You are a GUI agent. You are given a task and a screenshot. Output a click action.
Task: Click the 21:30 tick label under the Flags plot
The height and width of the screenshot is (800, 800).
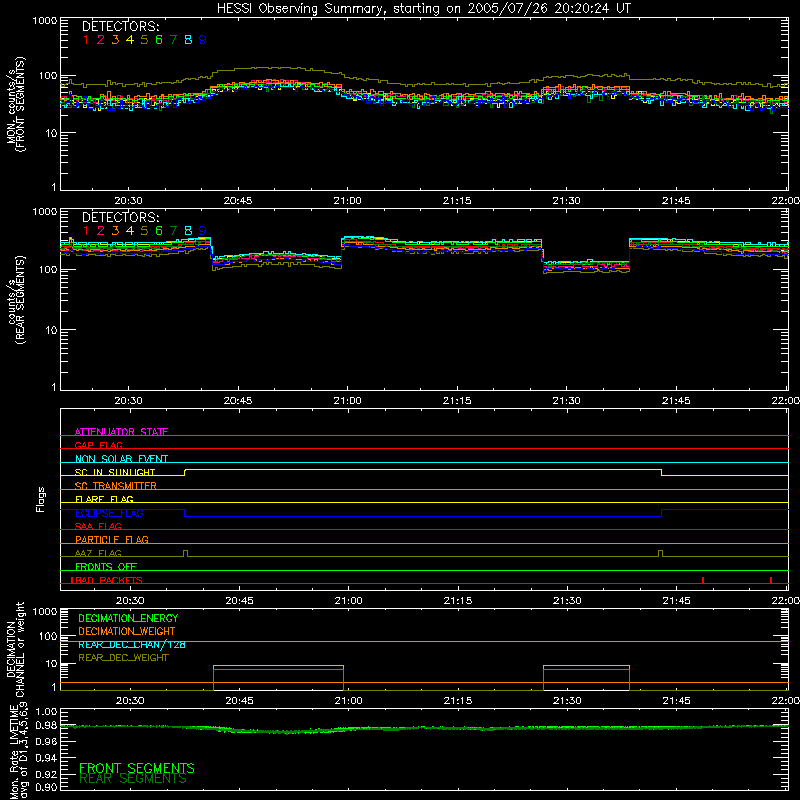tap(567, 601)
